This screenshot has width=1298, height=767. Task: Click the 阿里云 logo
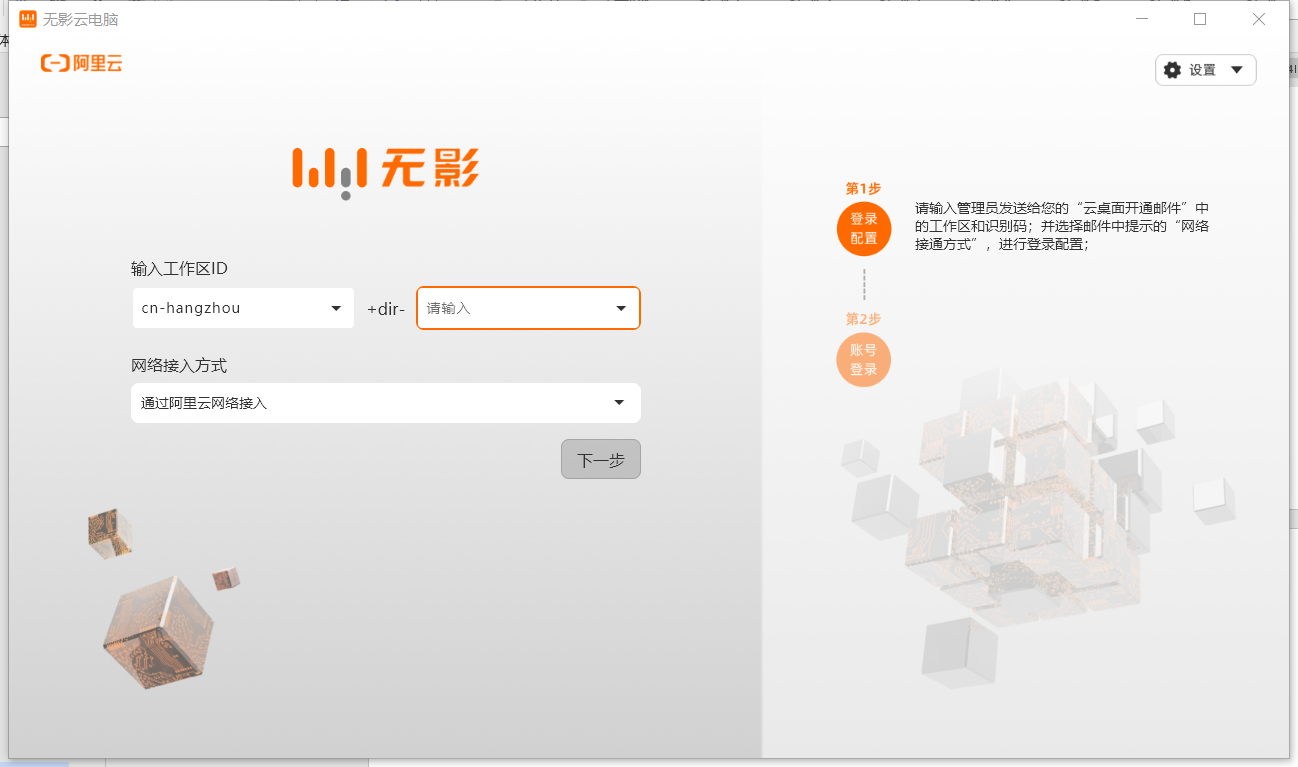[82, 63]
